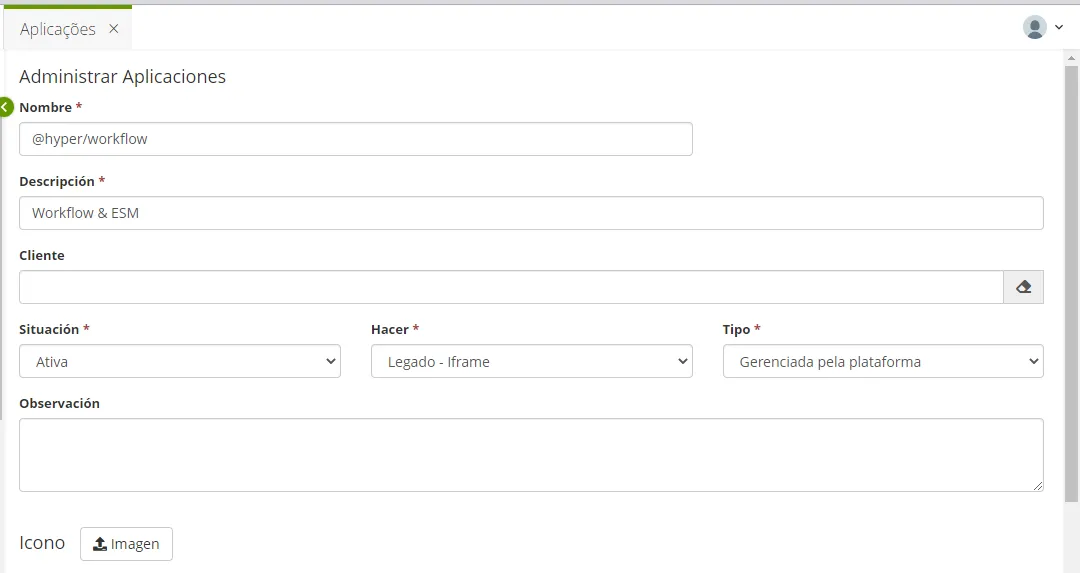Click the scrollbar up arrow
This screenshot has width=1080, height=573.
tap(1071, 59)
